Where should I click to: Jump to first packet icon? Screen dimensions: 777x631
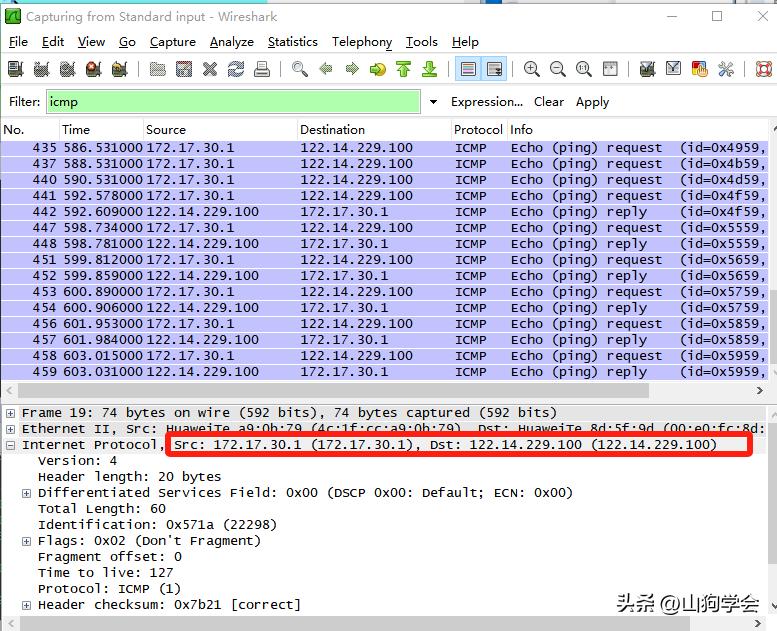pyautogui.click(x=403, y=69)
